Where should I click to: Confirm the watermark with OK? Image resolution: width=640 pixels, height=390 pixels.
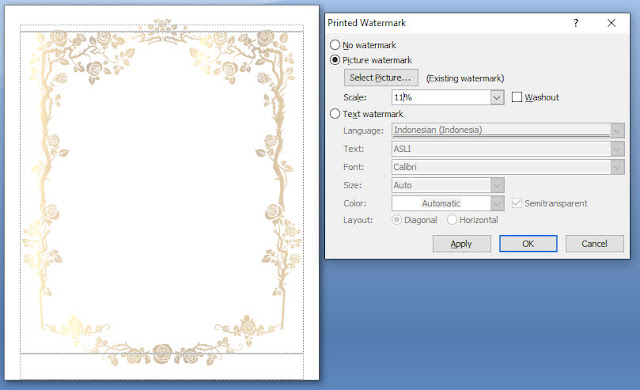click(528, 244)
